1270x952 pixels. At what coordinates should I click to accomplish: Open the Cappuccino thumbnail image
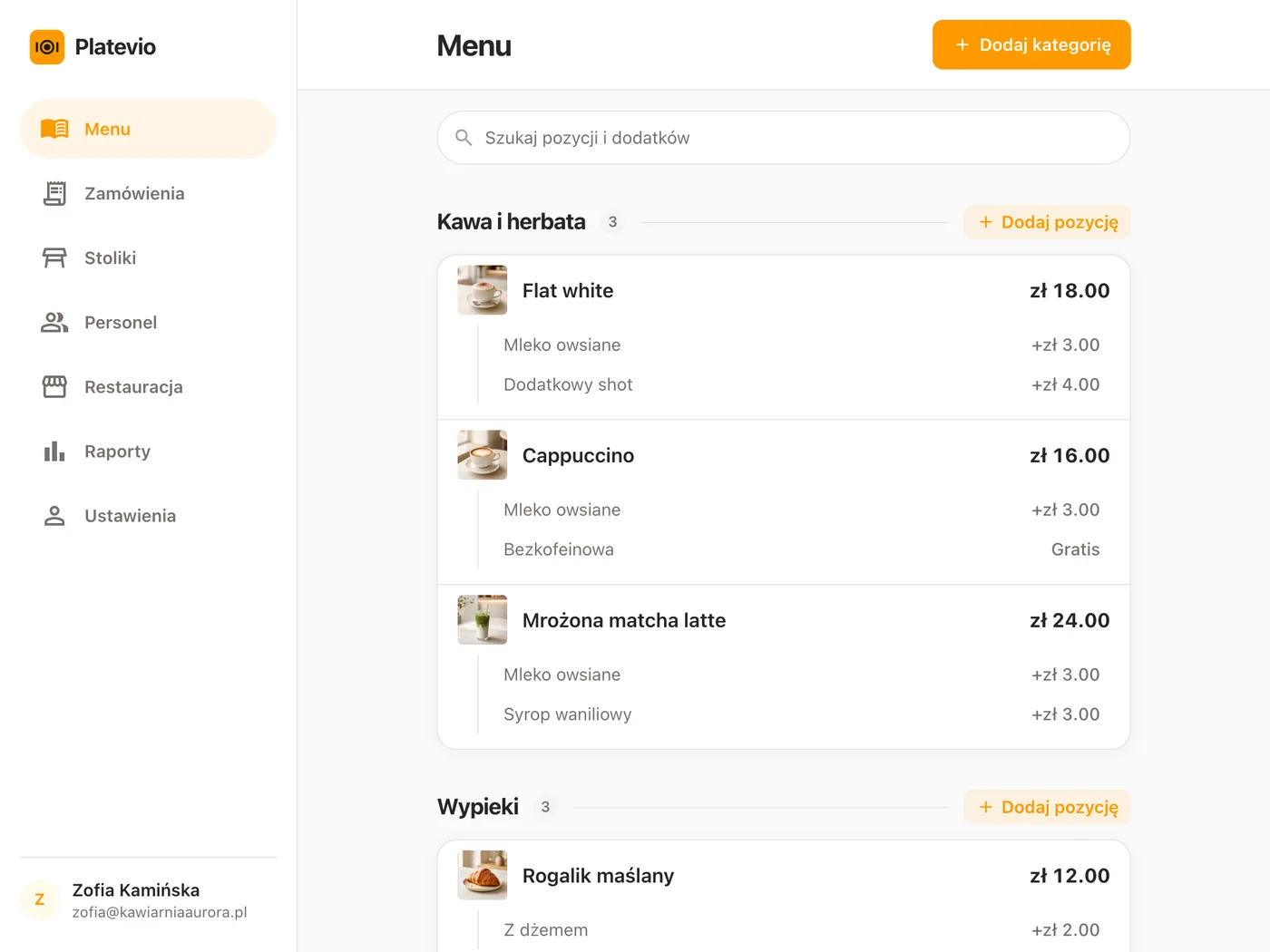483,455
